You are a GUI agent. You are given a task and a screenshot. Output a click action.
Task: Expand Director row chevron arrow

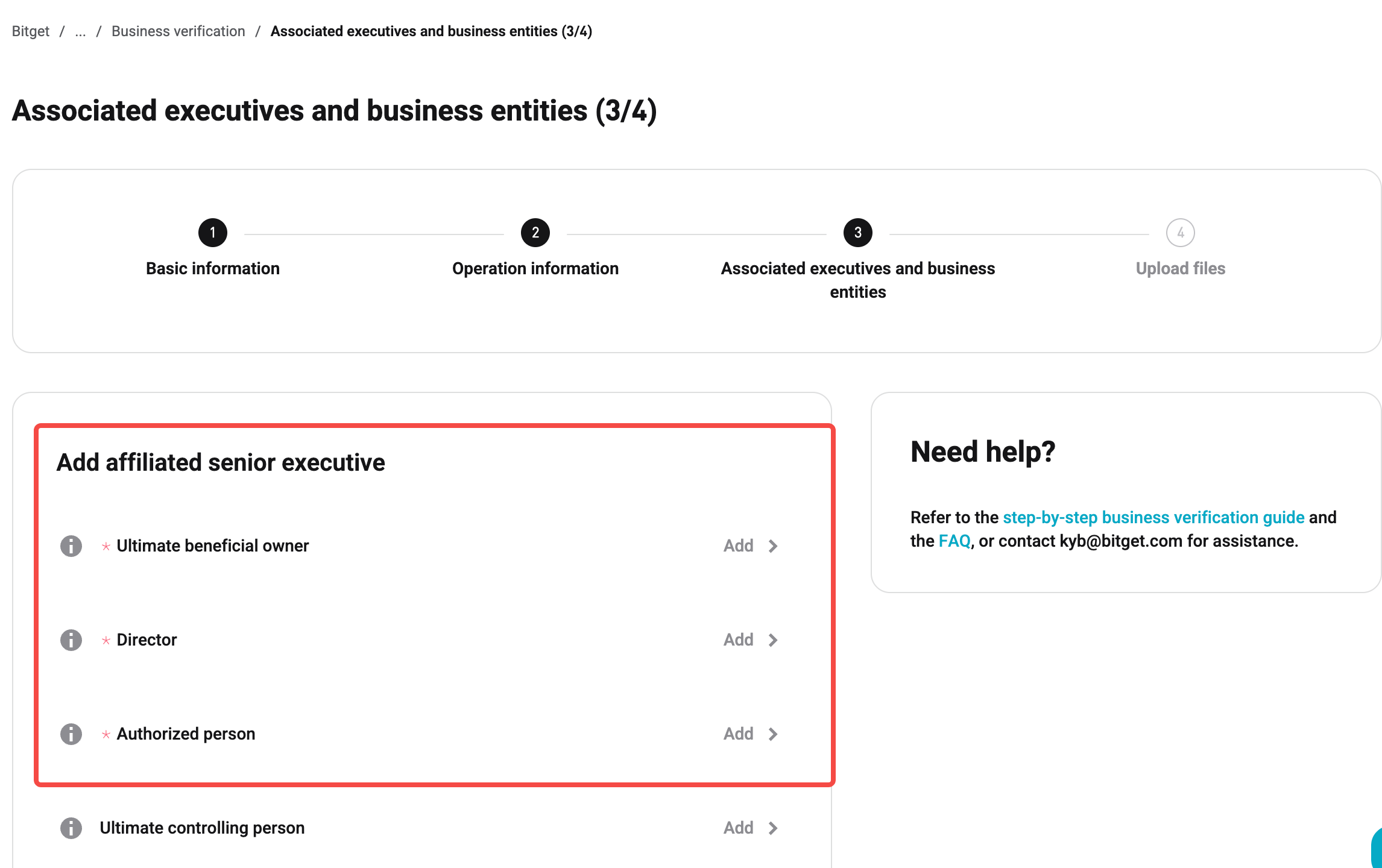point(773,640)
